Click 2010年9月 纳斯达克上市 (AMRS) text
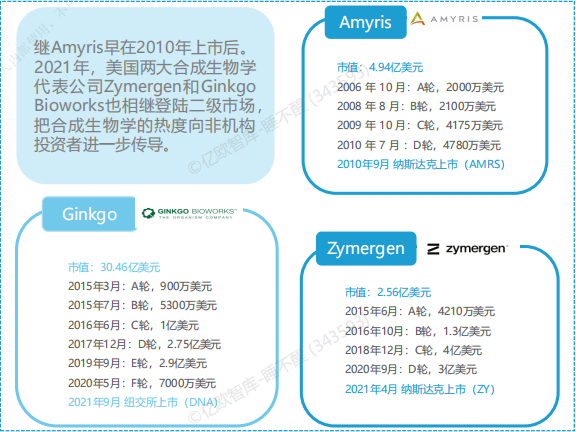 [x=421, y=164]
